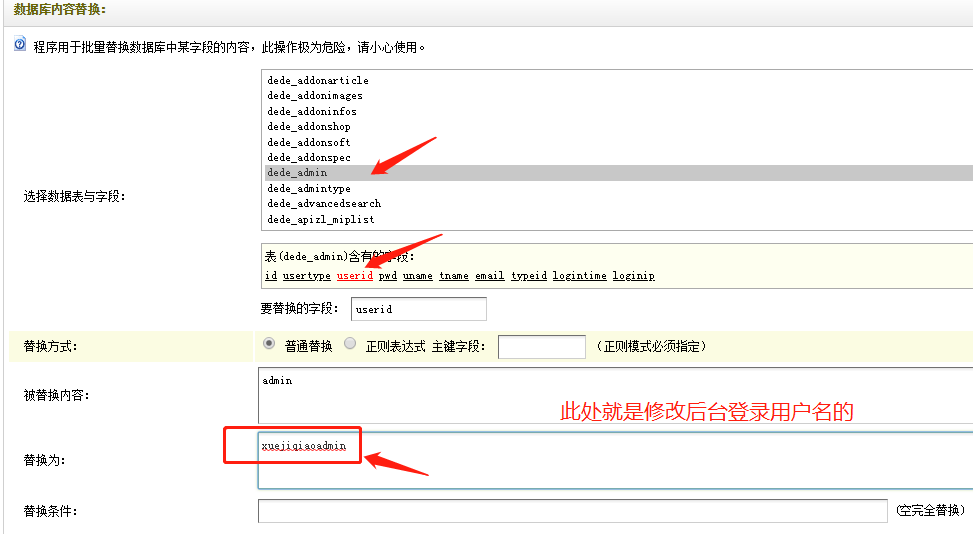The height and width of the screenshot is (534, 973).
Task: Select the regular expression radio button
Action: coord(349,344)
